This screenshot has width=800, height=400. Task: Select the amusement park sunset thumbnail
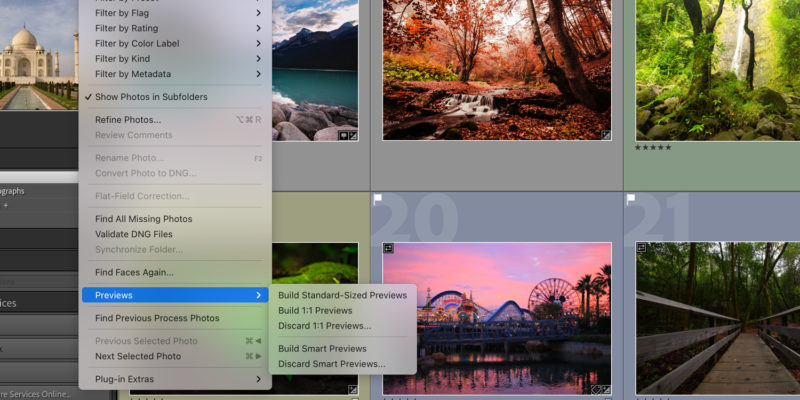[497, 318]
